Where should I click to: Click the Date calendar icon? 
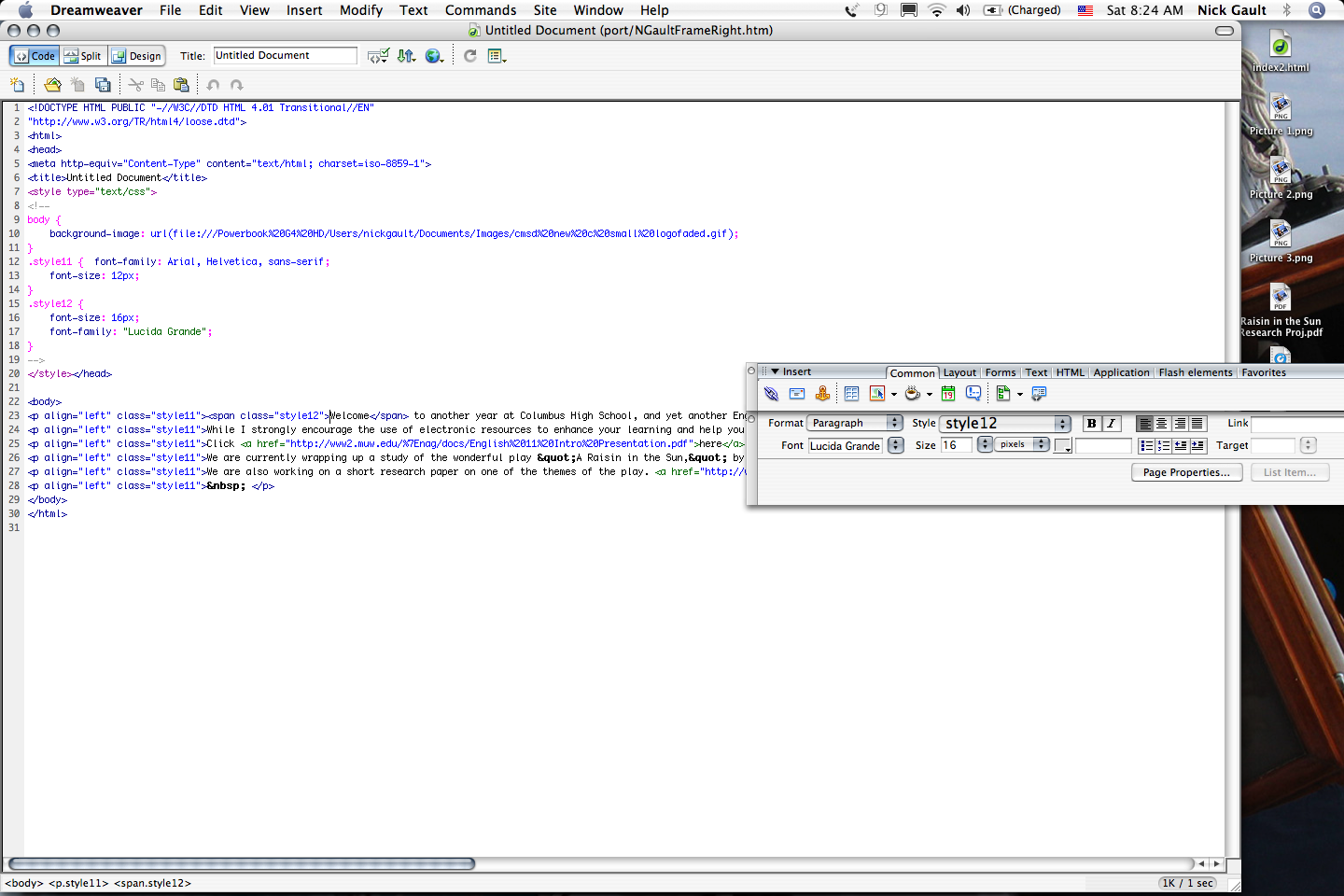click(948, 394)
